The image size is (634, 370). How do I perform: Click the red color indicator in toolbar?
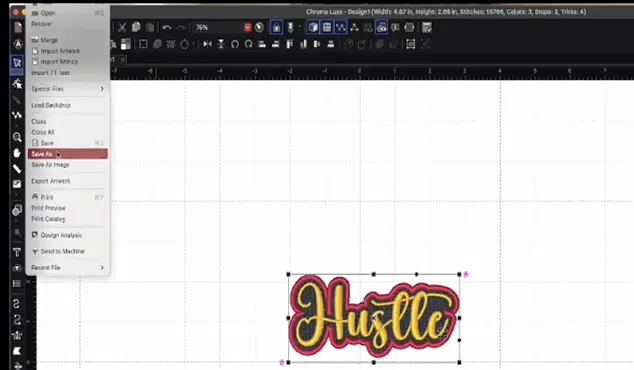[247, 27]
